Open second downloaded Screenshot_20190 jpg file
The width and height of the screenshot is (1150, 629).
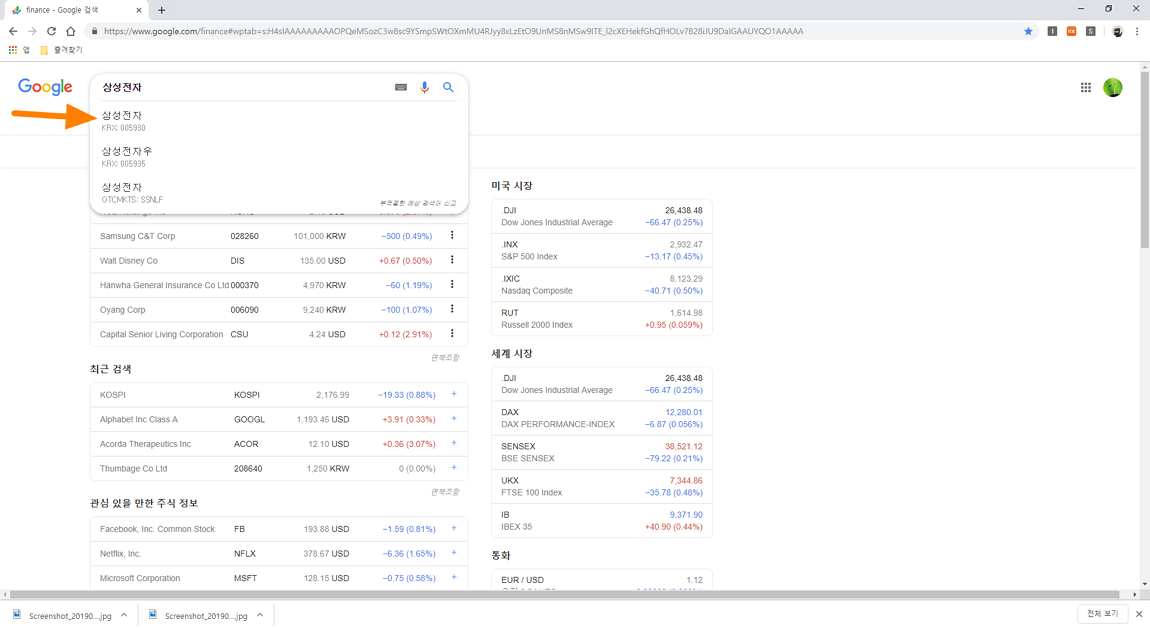click(x=198, y=616)
